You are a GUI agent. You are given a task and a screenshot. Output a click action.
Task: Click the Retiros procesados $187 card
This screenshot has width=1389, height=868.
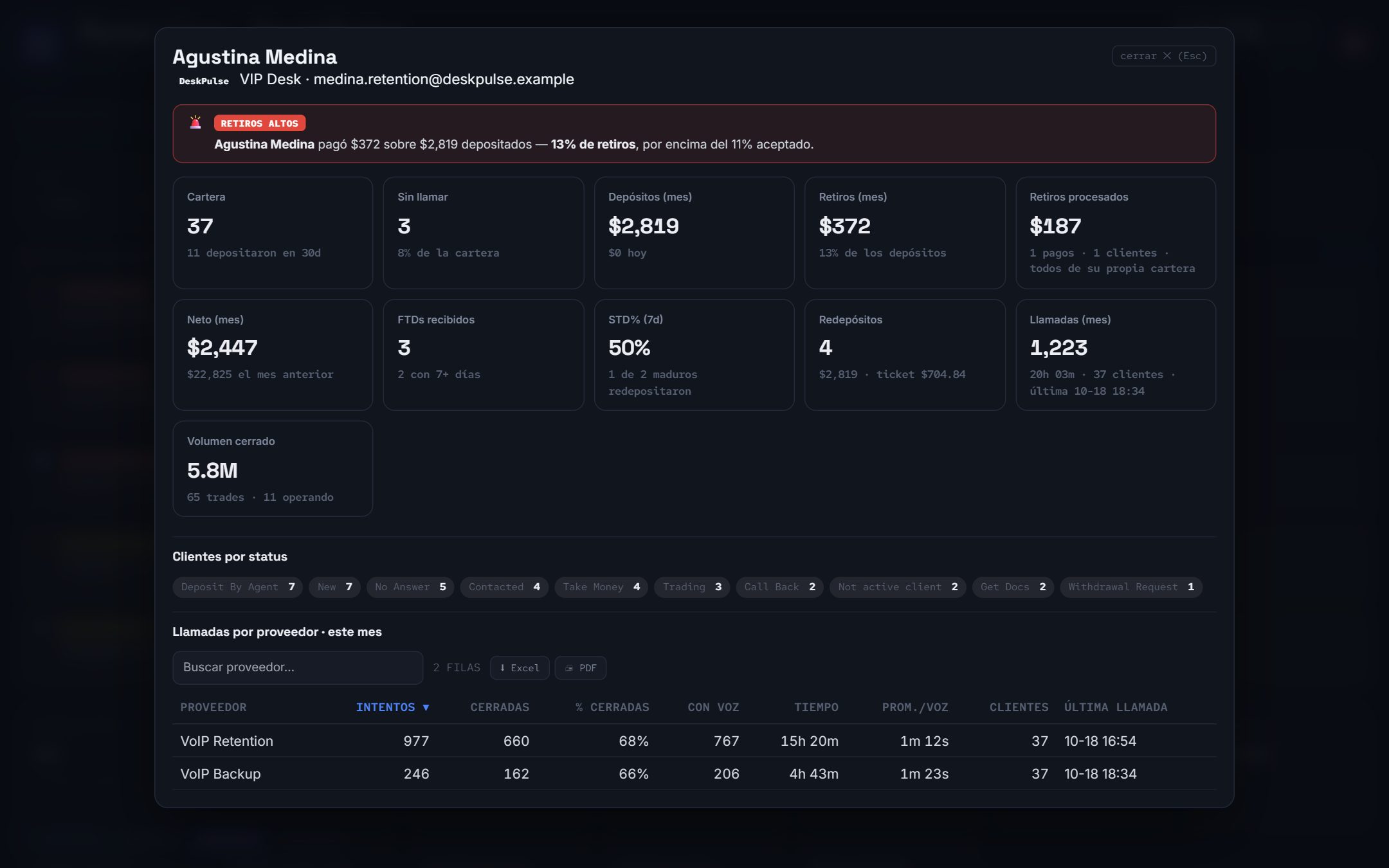click(x=1116, y=233)
